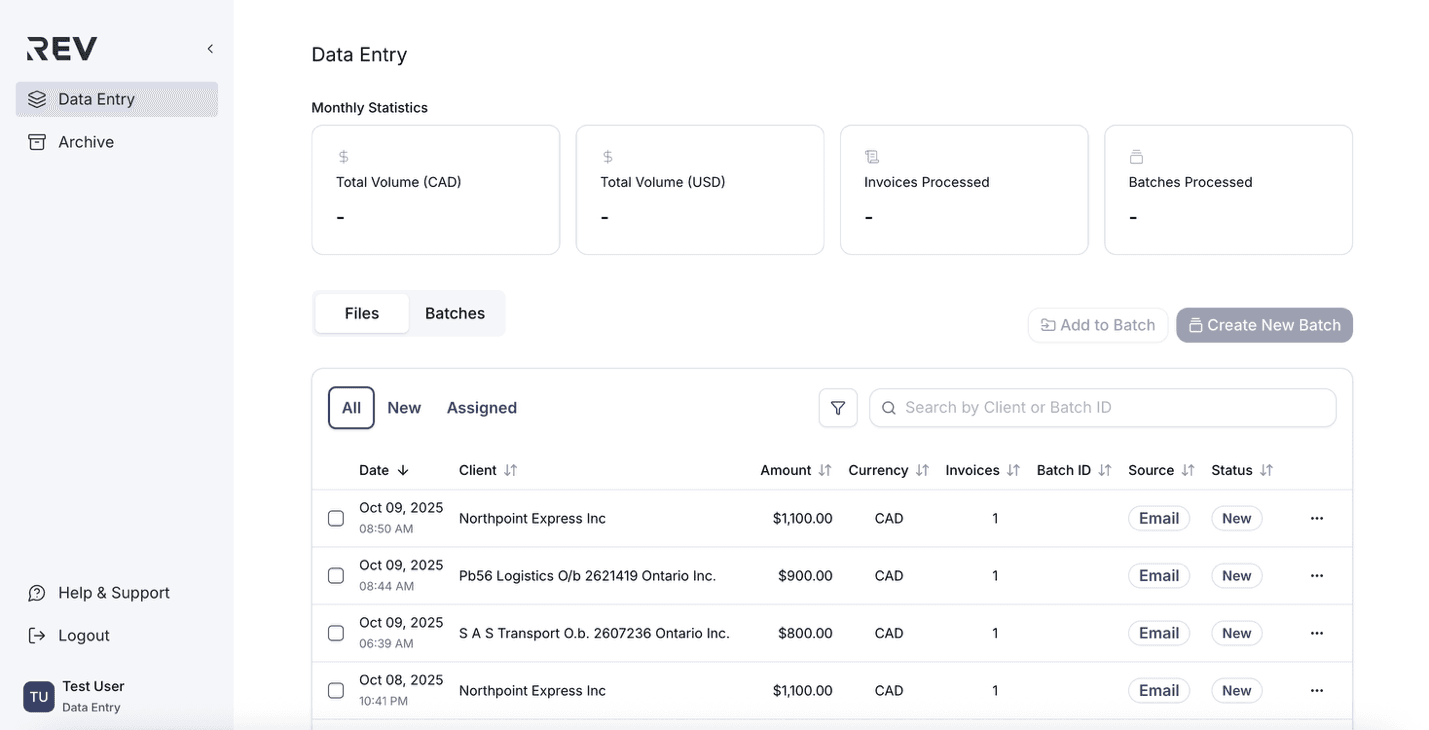Show only New files tab

tap(404, 408)
